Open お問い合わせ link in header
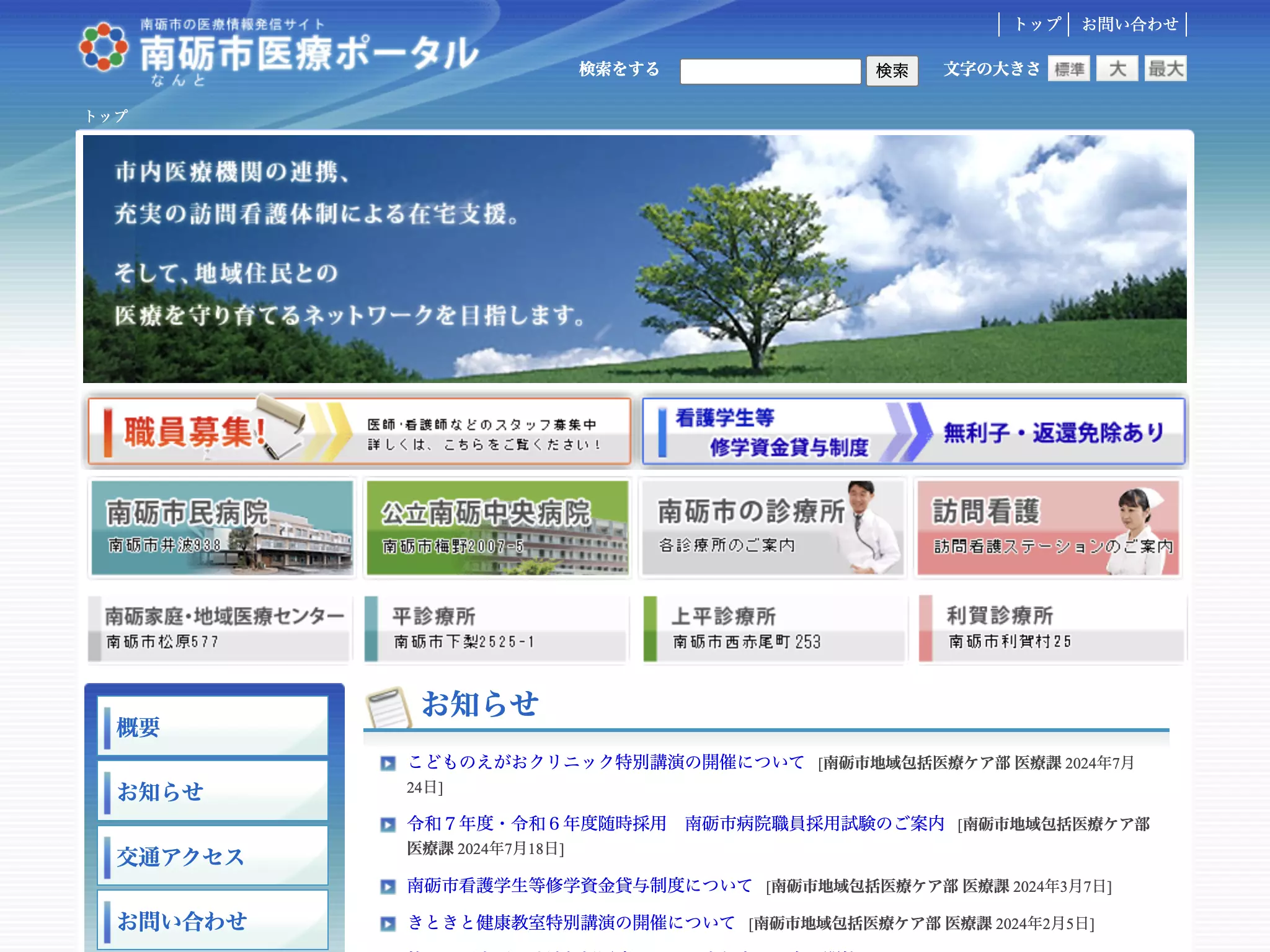 click(x=1130, y=24)
